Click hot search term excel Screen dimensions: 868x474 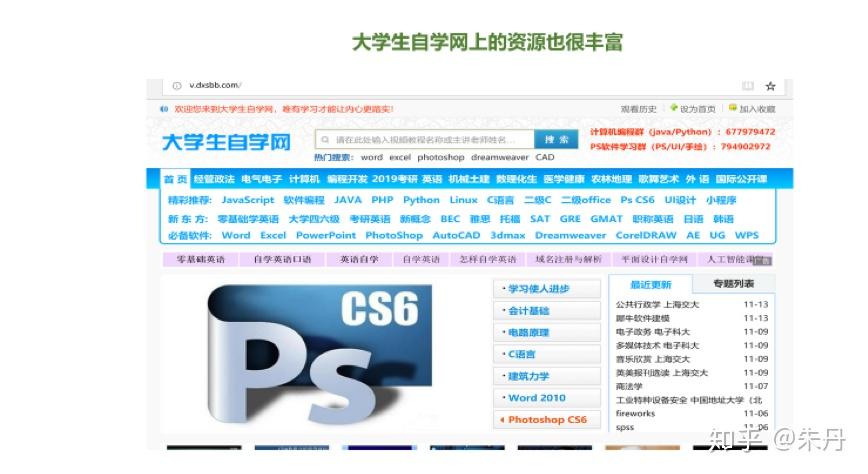[x=400, y=157]
